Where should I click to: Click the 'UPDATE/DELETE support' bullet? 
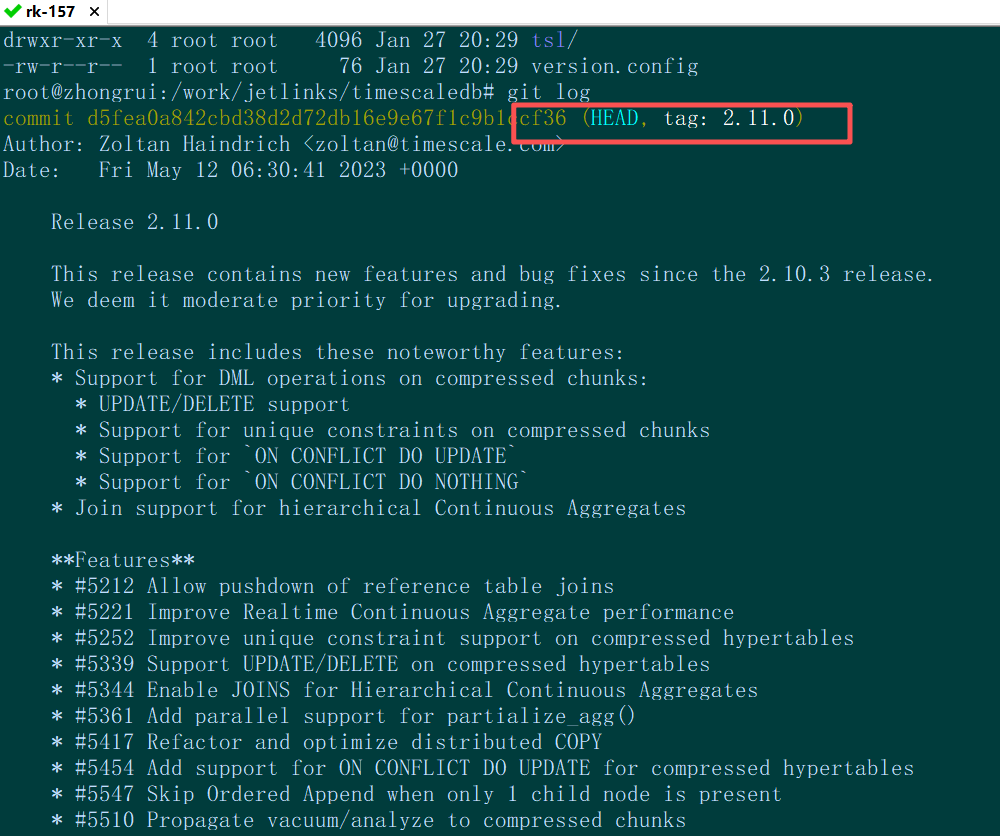(x=212, y=404)
